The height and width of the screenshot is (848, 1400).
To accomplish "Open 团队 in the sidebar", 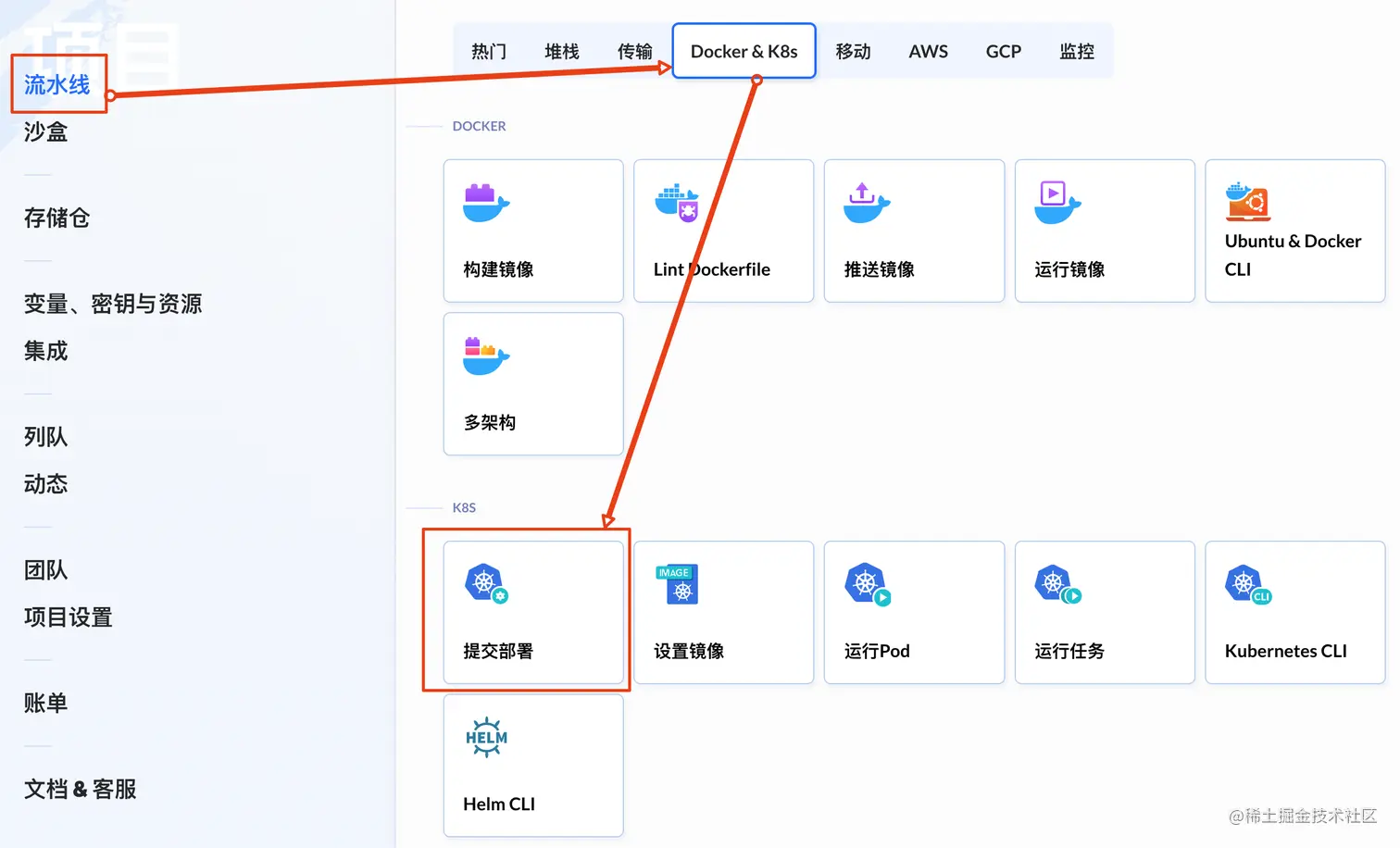I will point(46,569).
